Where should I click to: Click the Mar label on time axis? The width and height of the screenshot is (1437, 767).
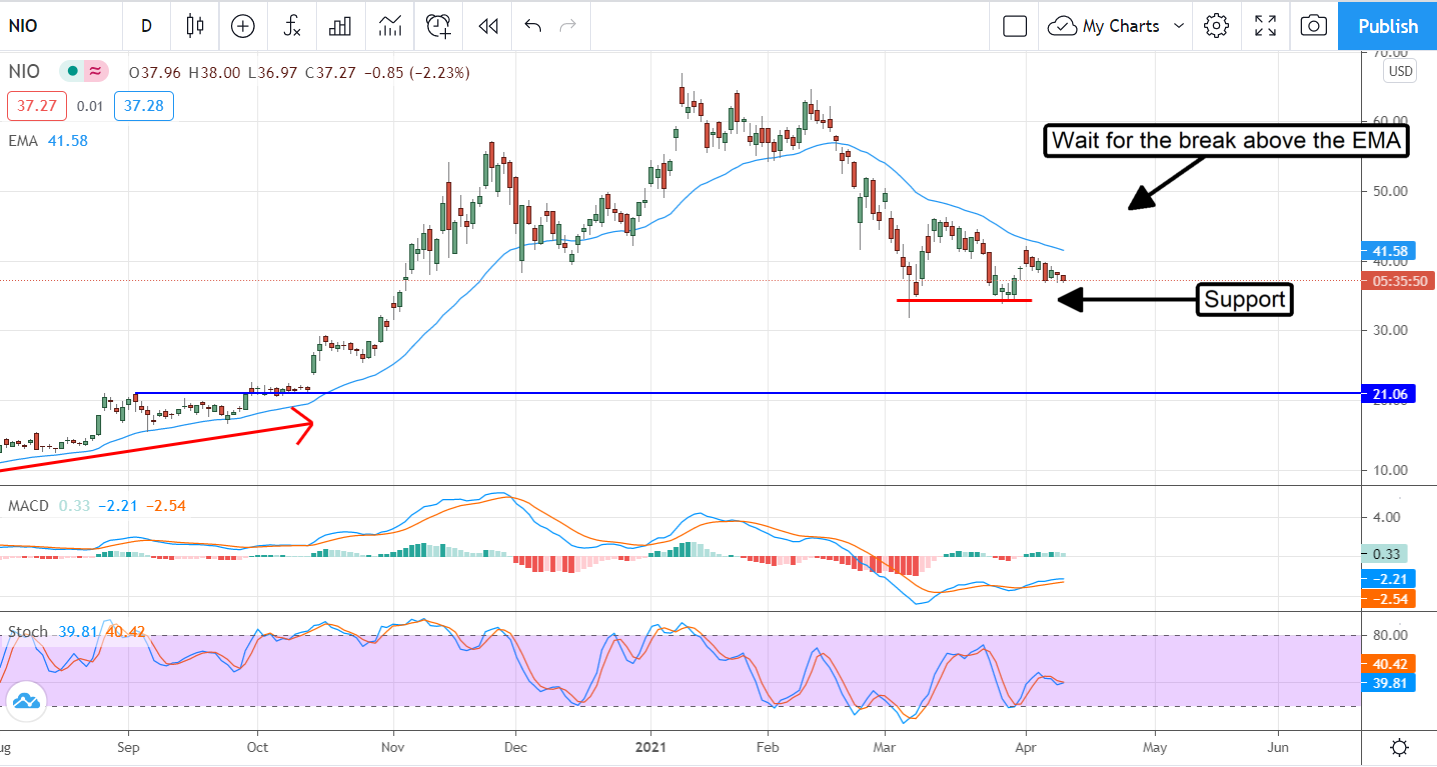pyautogui.click(x=884, y=747)
